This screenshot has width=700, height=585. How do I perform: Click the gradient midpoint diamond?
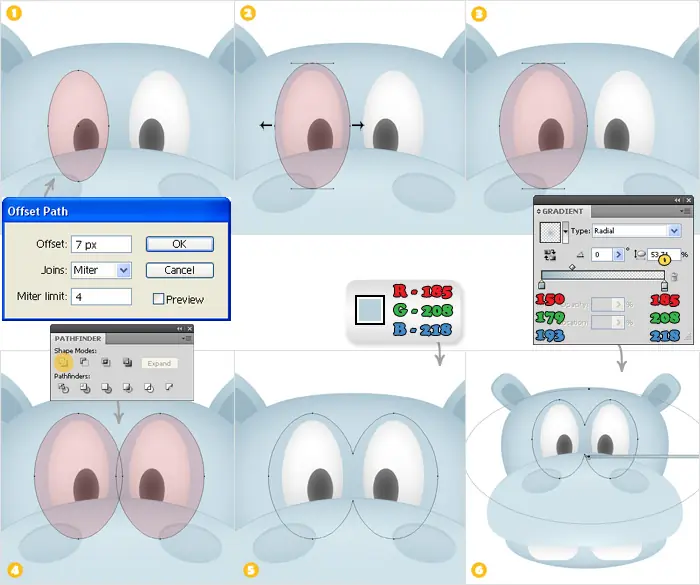point(572,267)
